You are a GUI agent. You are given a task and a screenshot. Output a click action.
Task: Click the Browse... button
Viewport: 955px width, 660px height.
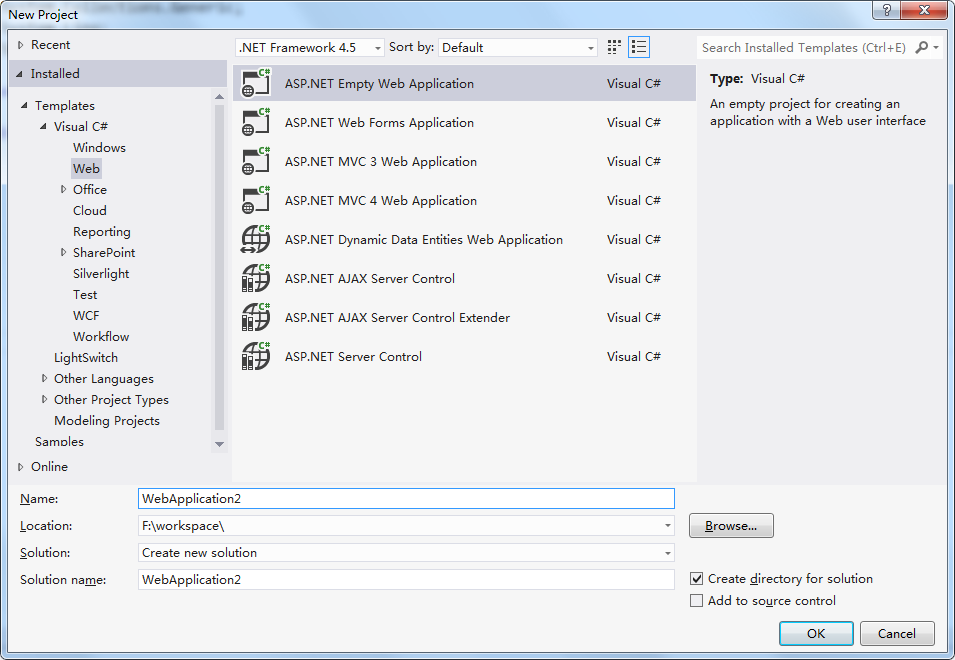(x=731, y=525)
